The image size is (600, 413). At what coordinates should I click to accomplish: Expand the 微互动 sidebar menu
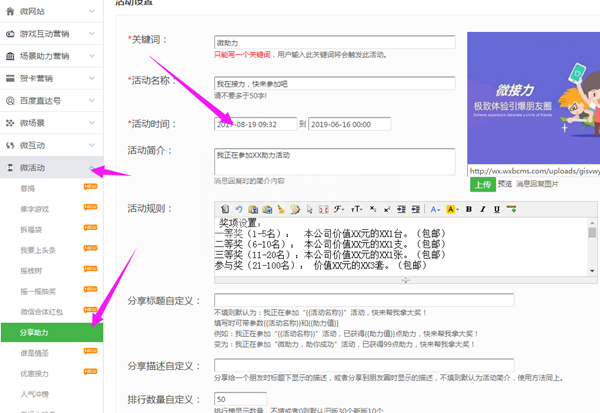pos(92,145)
